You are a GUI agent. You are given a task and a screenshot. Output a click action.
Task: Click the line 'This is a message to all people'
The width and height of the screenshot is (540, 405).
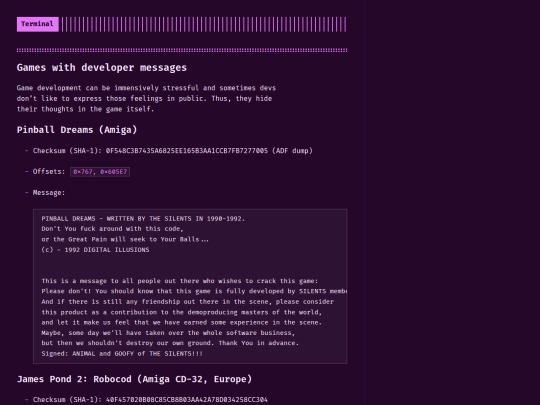point(179,281)
